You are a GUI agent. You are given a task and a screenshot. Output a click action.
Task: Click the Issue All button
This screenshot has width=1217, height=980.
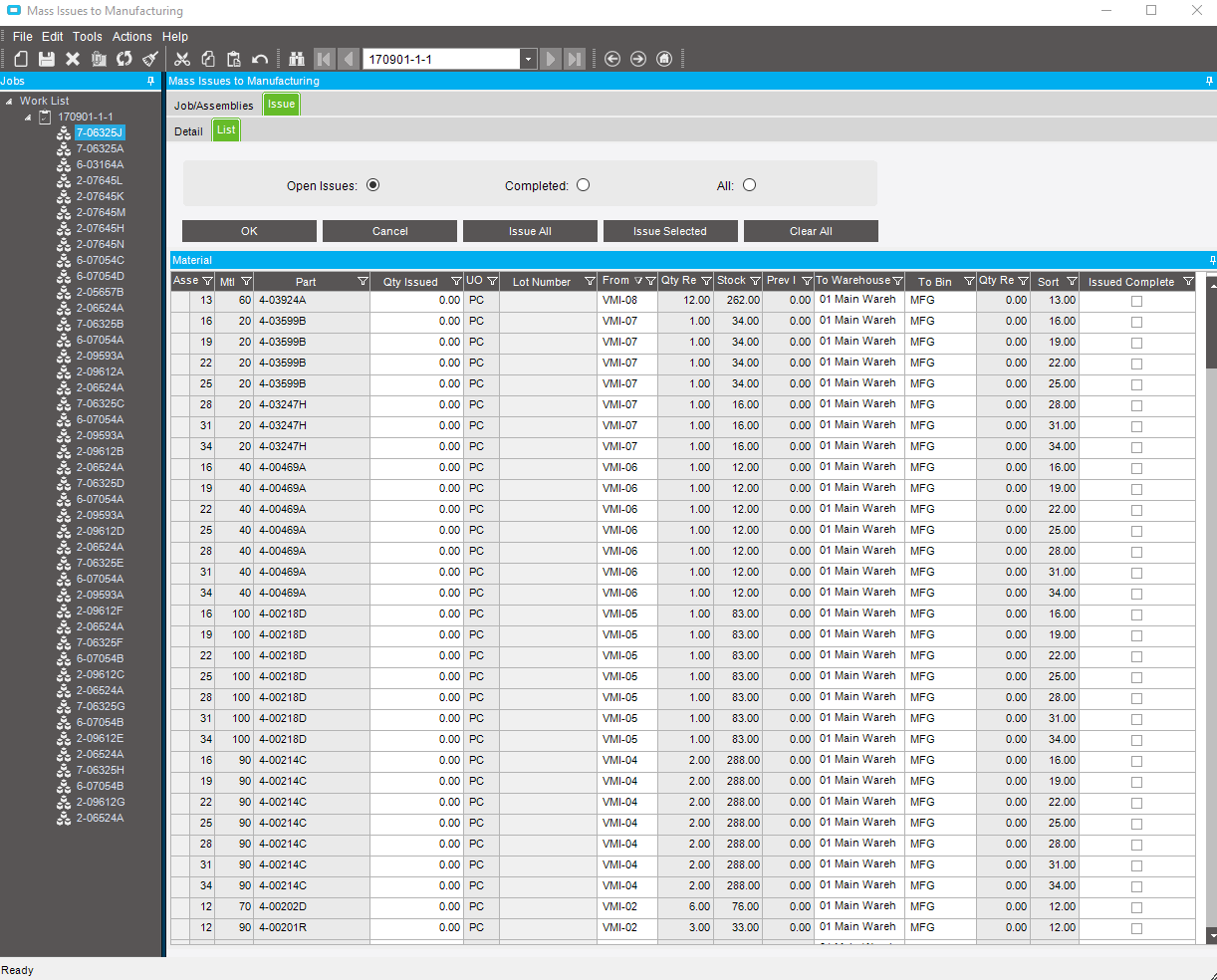[x=530, y=231]
